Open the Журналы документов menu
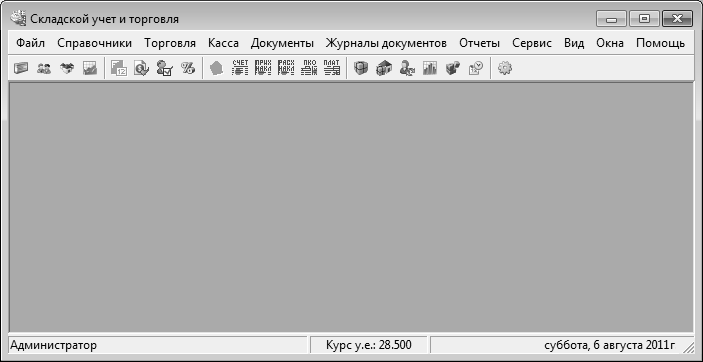This screenshot has height=362, width=703. pos(386,44)
